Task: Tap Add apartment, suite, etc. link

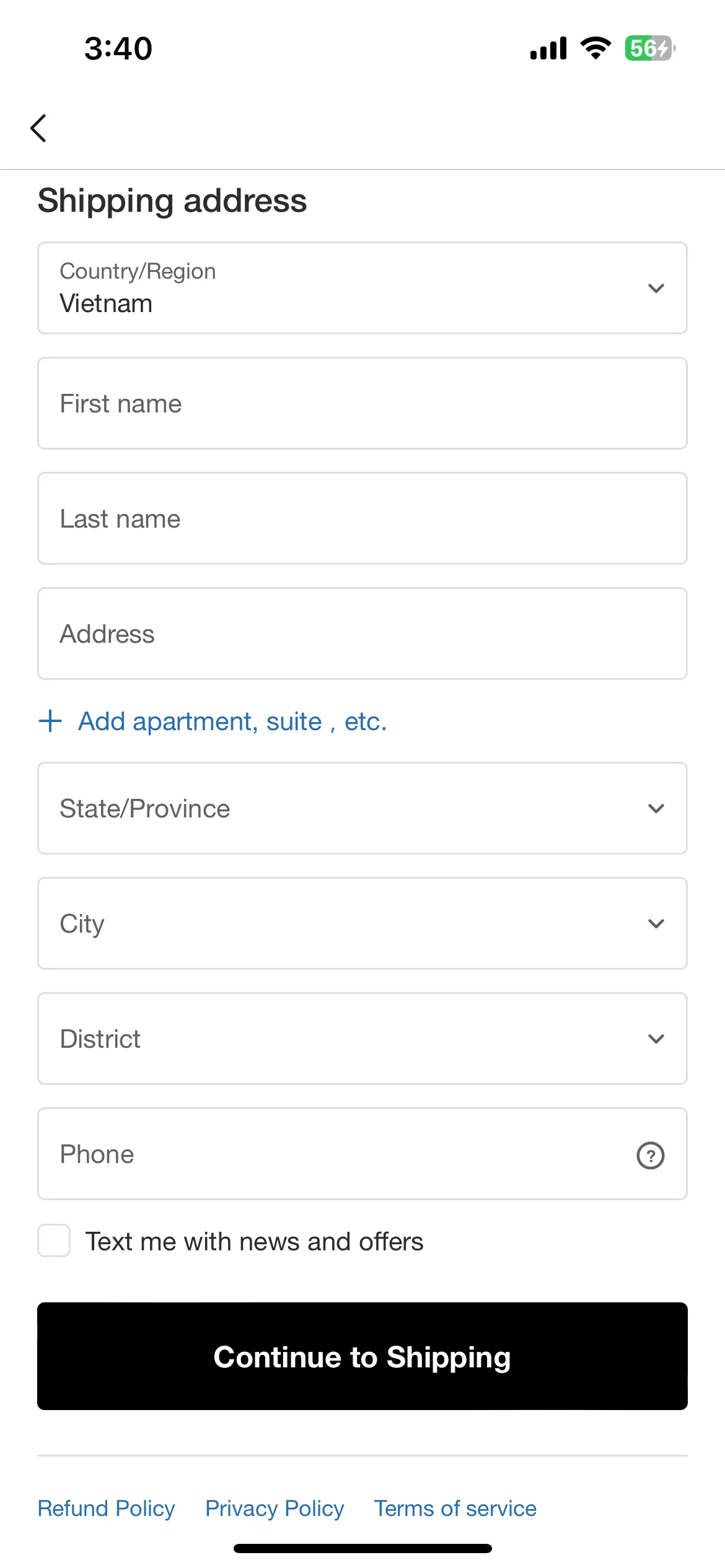Action: [x=232, y=721]
